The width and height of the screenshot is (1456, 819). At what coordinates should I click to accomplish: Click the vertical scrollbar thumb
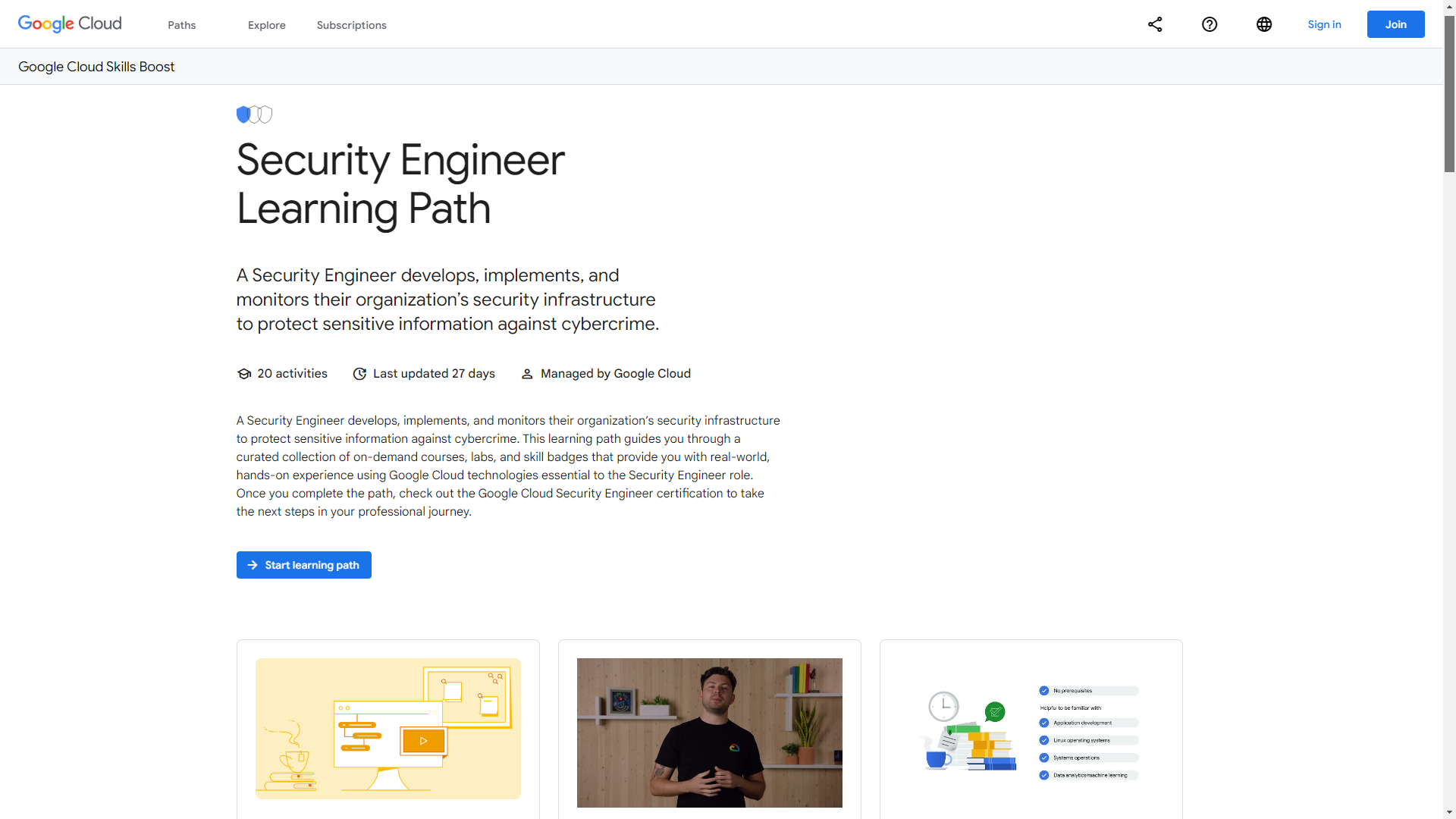click(x=1450, y=95)
